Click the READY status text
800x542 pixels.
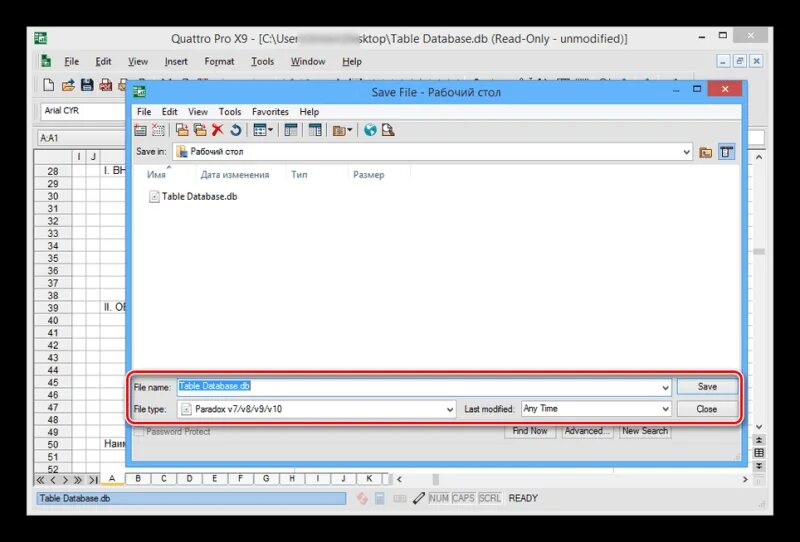(x=523, y=498)
